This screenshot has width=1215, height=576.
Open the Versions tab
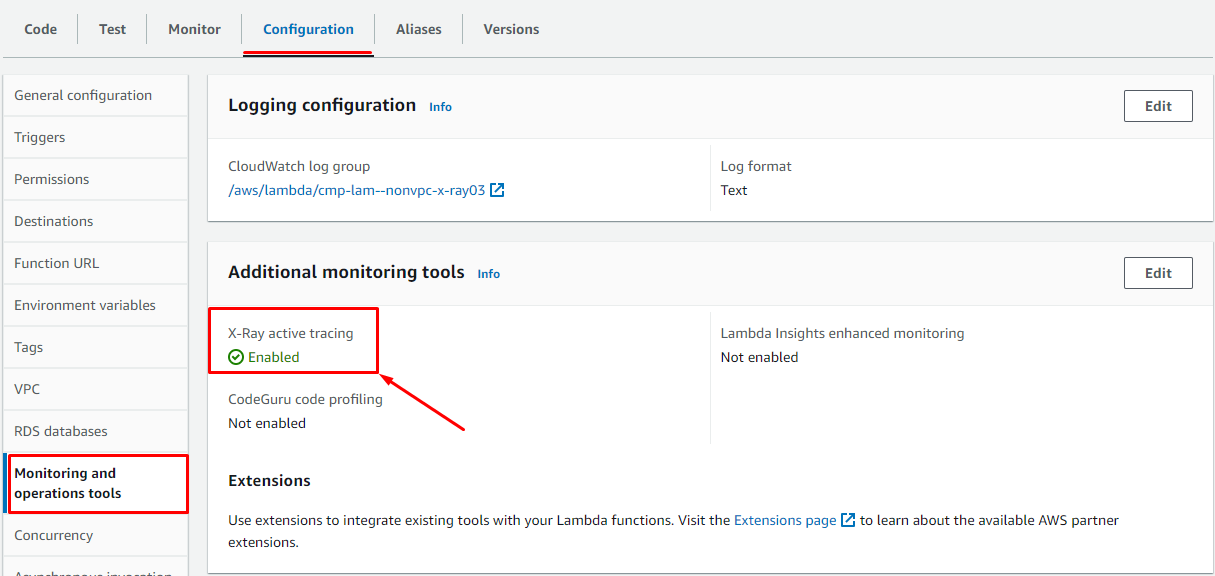click(x=511, y=29)
